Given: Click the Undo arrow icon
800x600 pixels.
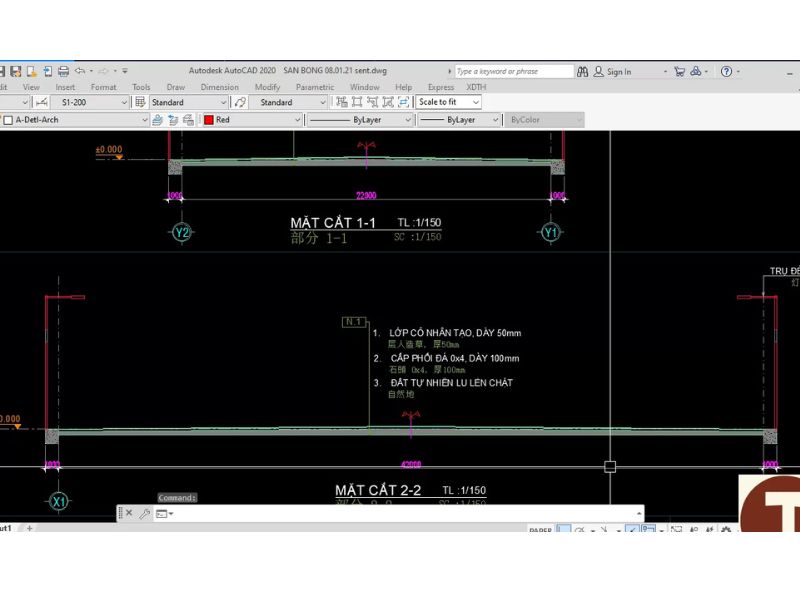Looking at the screenshot, I should [x=80, y=70].
